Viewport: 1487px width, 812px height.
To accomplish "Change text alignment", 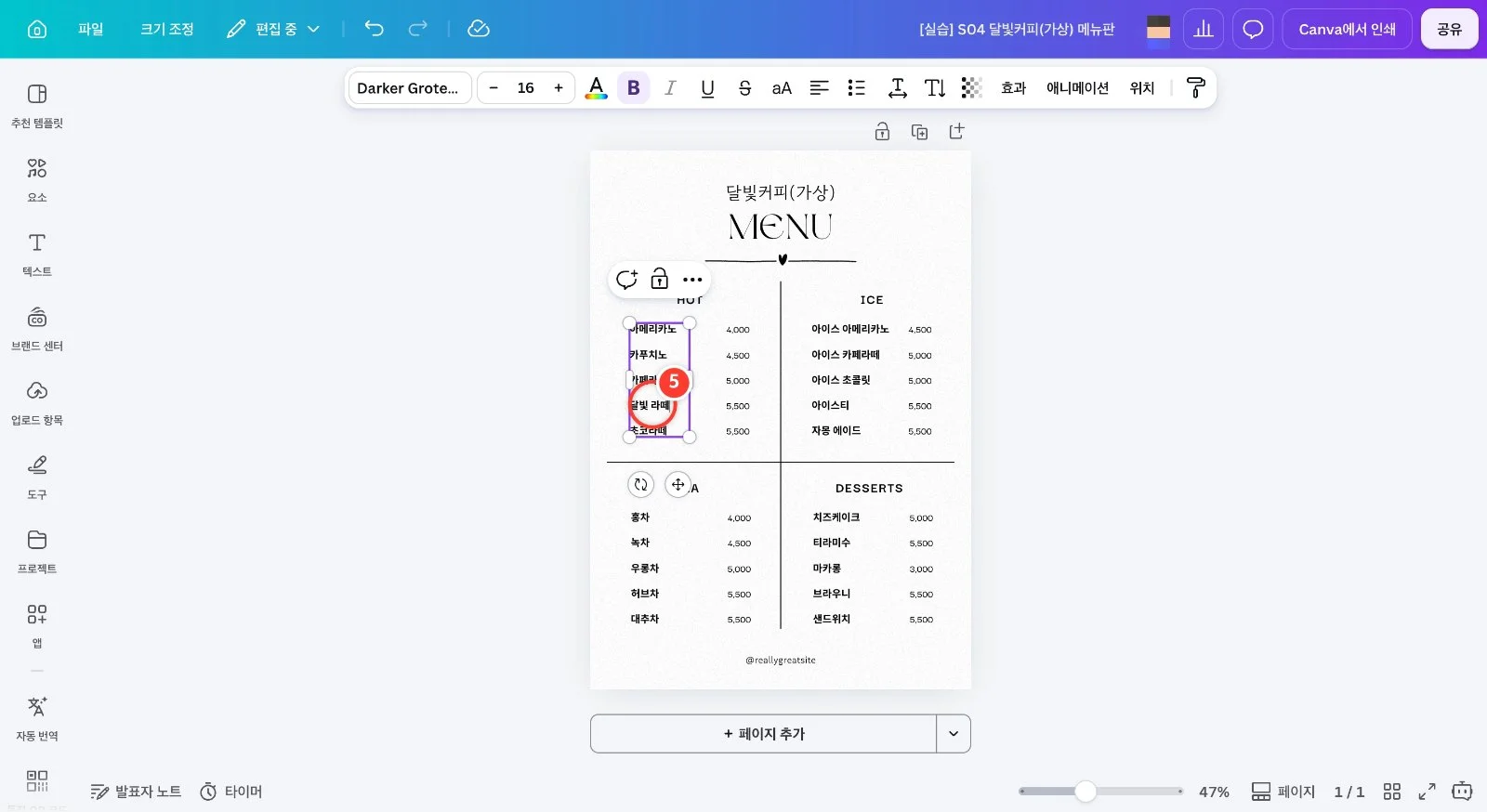I will [819, 88].
